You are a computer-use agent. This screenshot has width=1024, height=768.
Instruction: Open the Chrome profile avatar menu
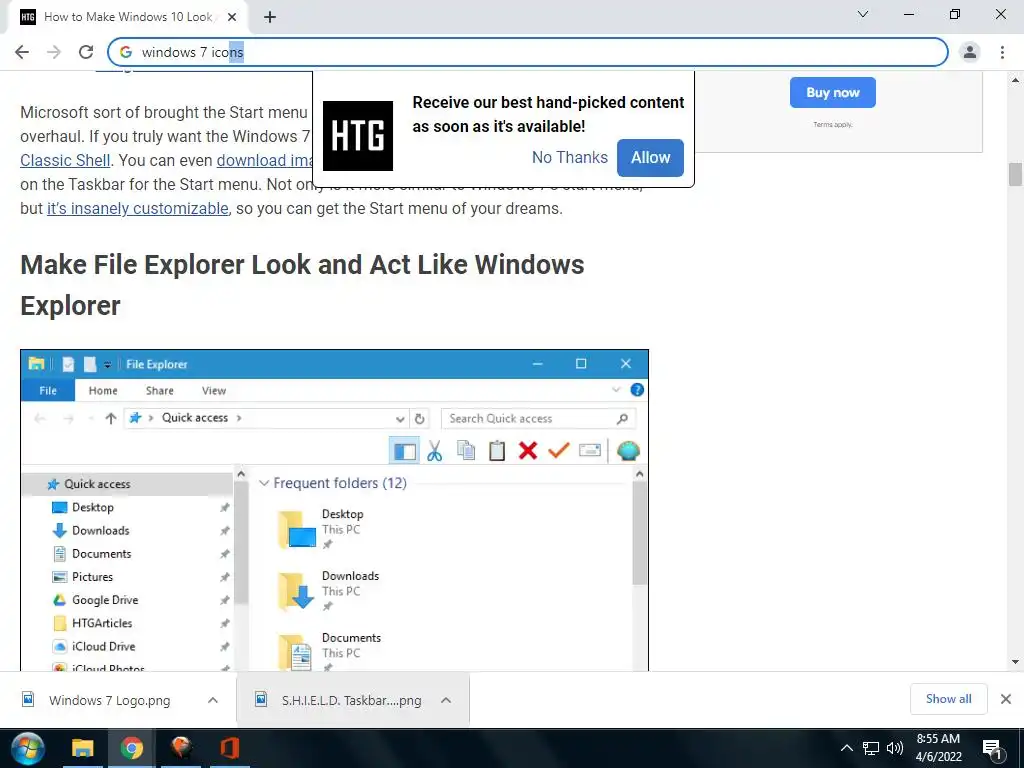[970, 52]
